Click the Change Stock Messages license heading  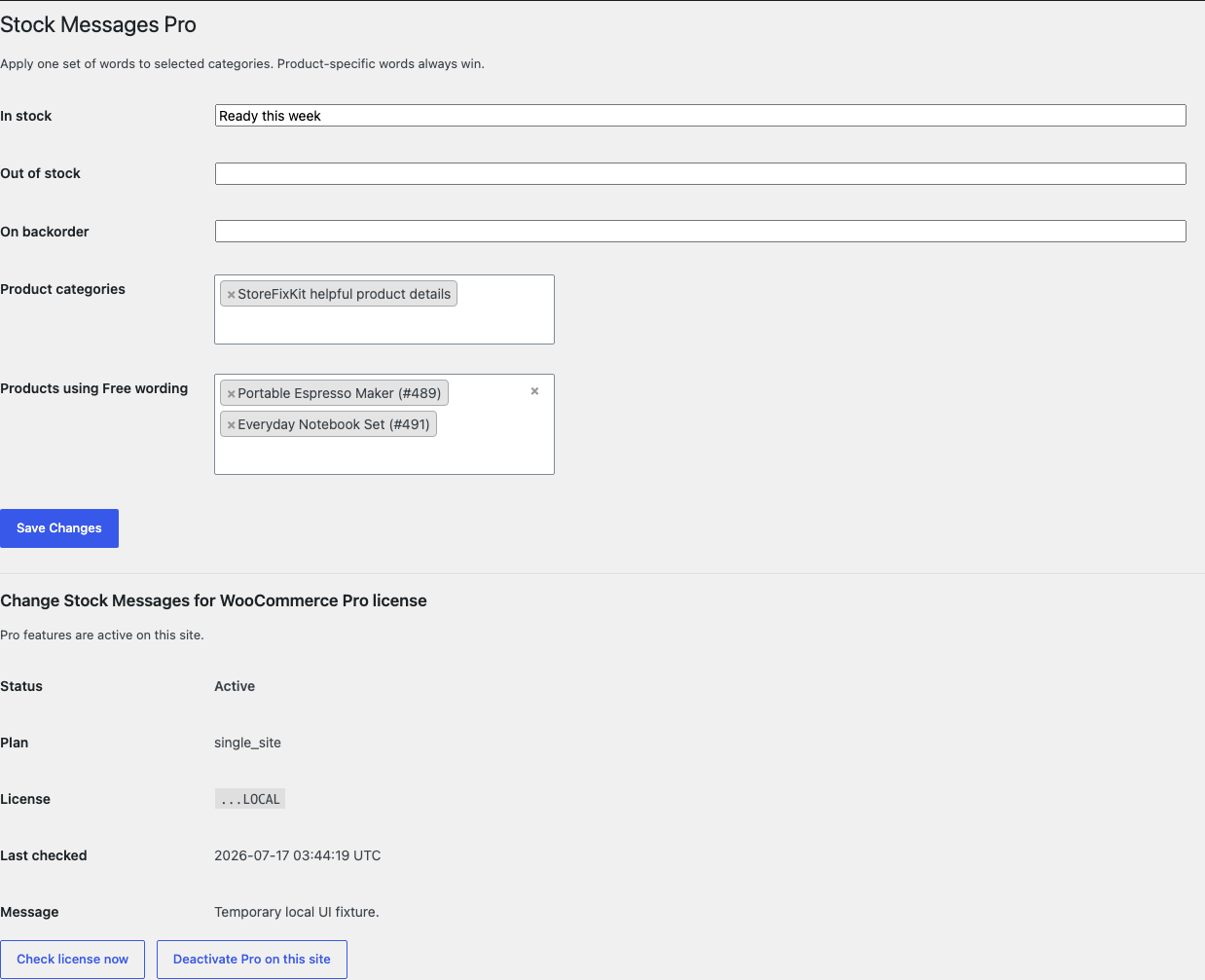click(213, 600)
